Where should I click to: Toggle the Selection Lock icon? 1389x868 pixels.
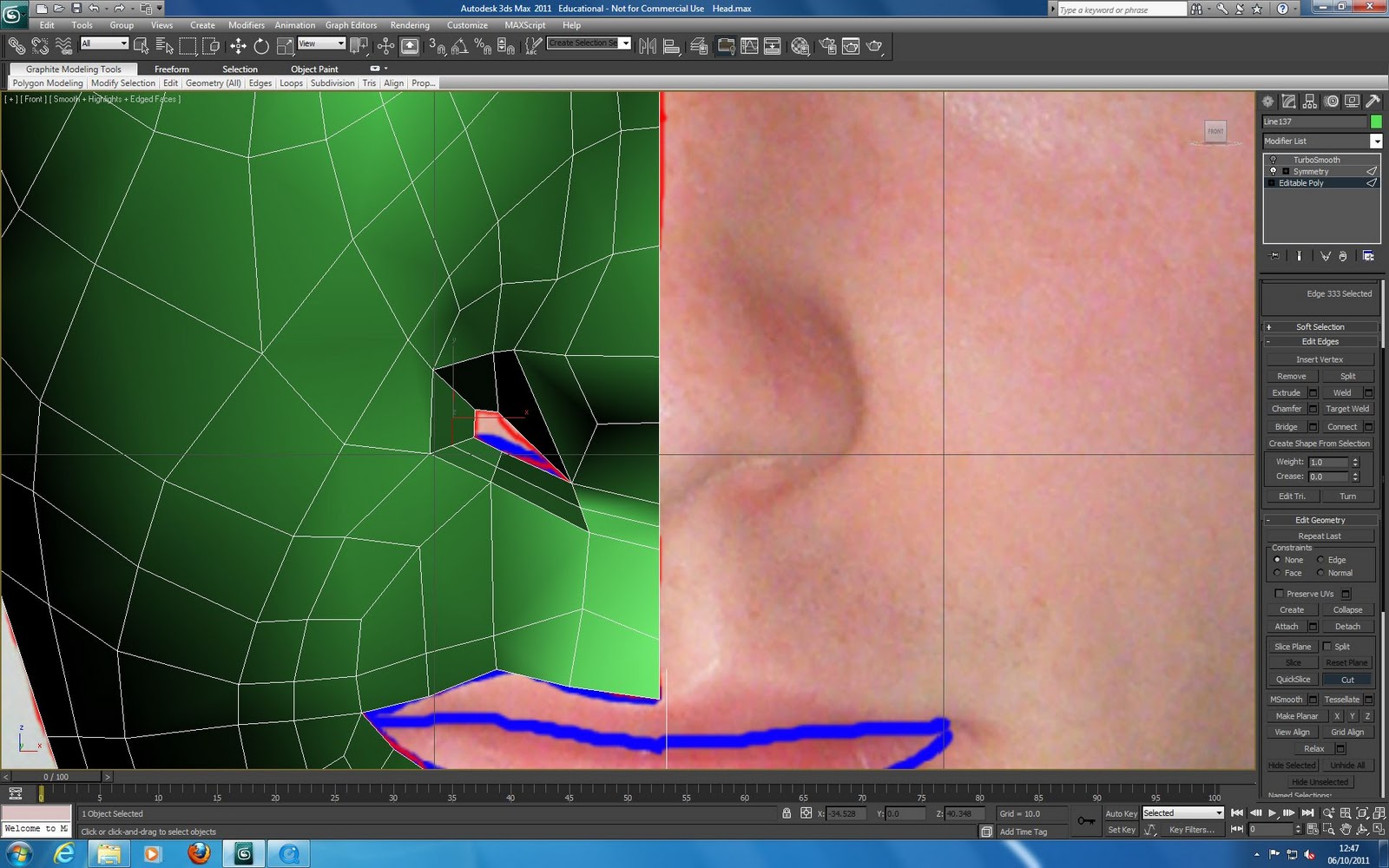coord(787,813)
